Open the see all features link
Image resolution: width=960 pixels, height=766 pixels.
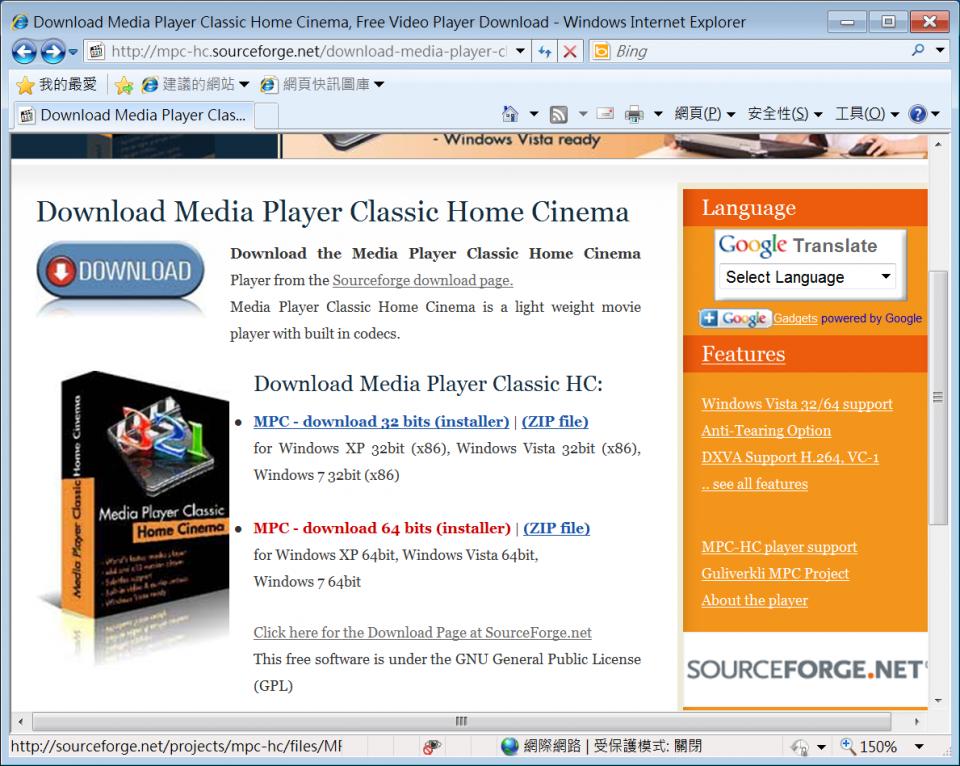coord(755,484)
